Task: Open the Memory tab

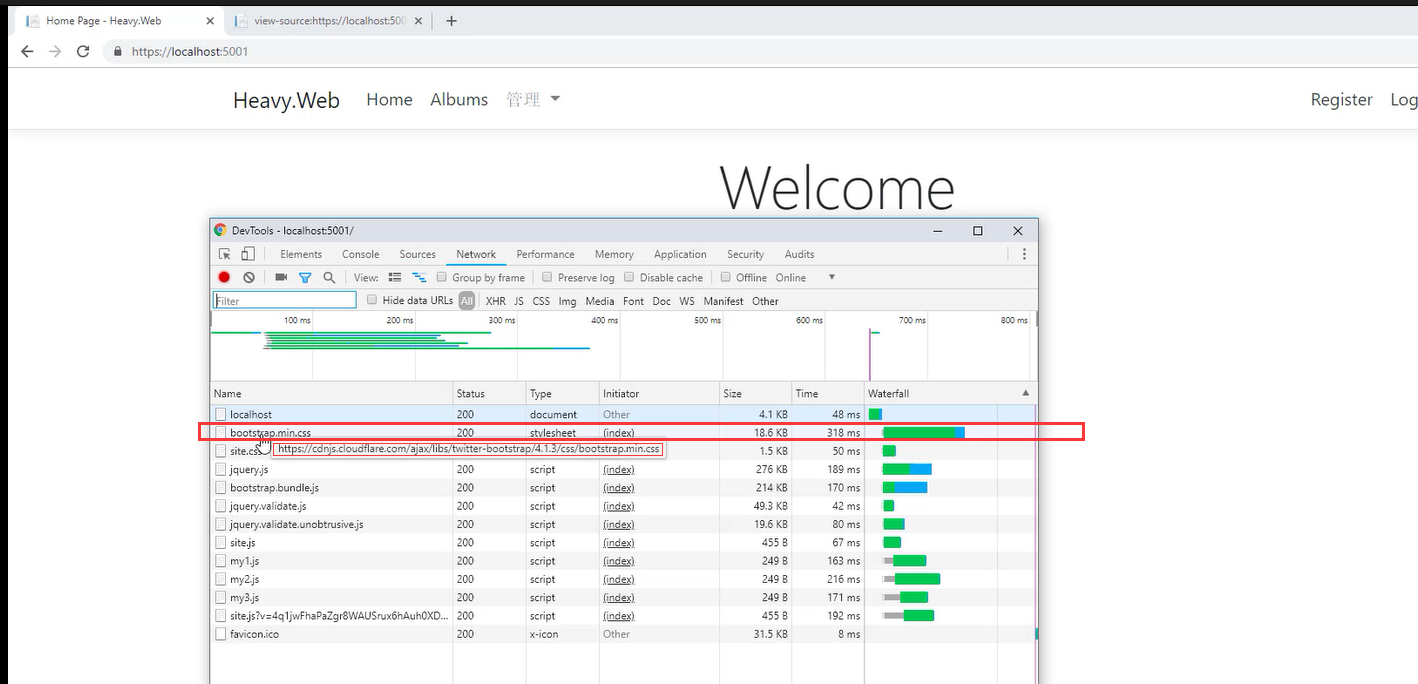Action: point(614,254)
